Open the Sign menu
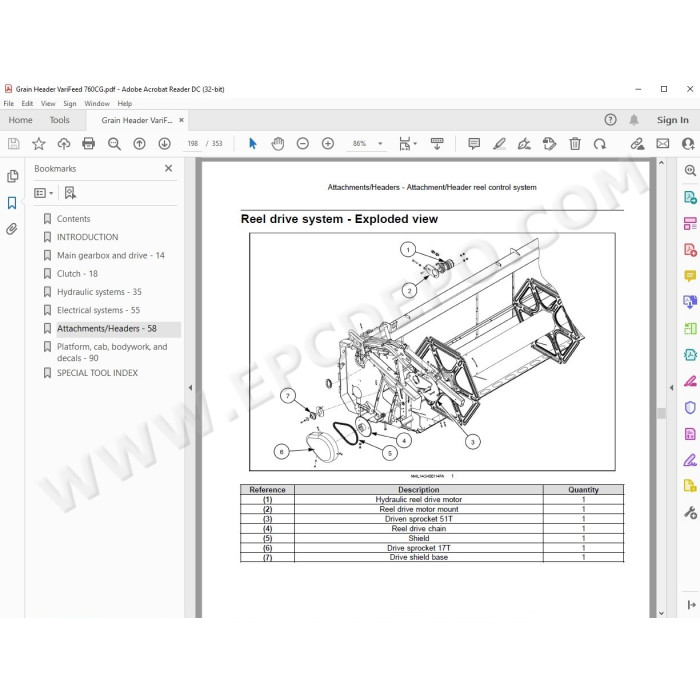700x700 pixels. [70, 104]
